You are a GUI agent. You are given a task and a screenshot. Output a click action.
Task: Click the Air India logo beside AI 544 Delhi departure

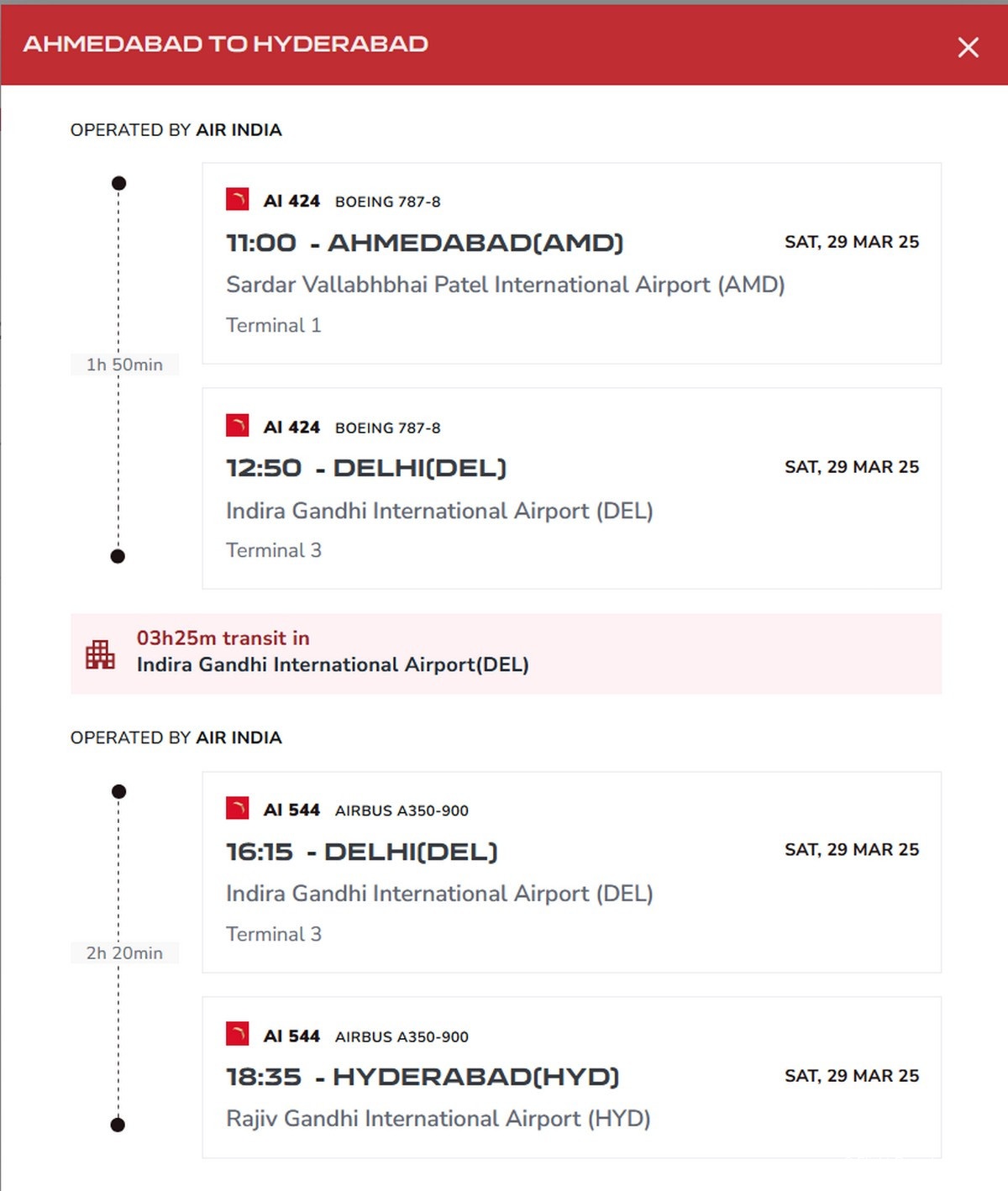pos(238,809)
